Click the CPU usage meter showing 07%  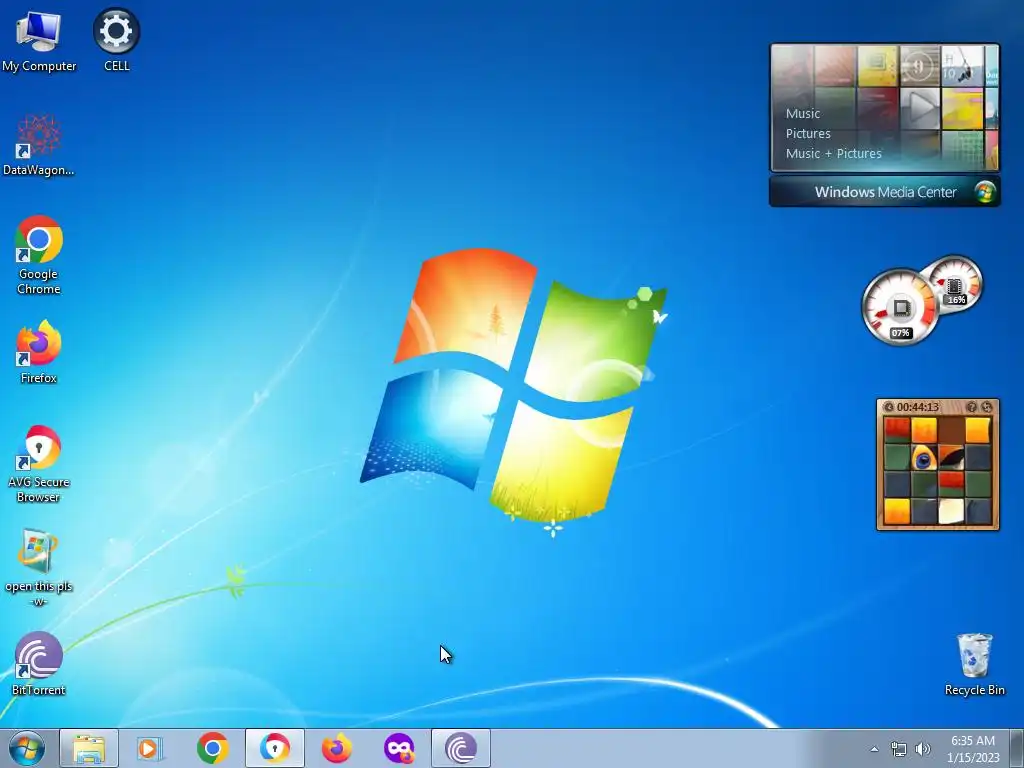[901, 307]
